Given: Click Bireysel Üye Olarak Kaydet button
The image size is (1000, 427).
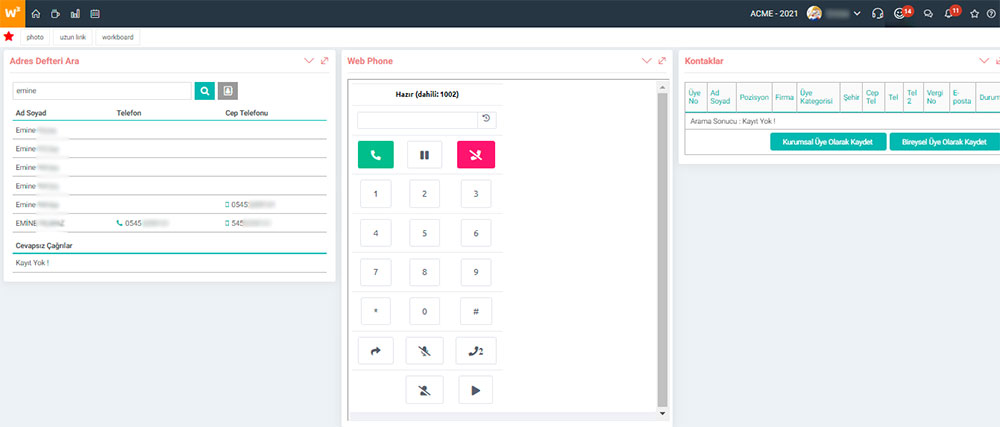Looking at the screenshot, I should (x=944, y=142).
